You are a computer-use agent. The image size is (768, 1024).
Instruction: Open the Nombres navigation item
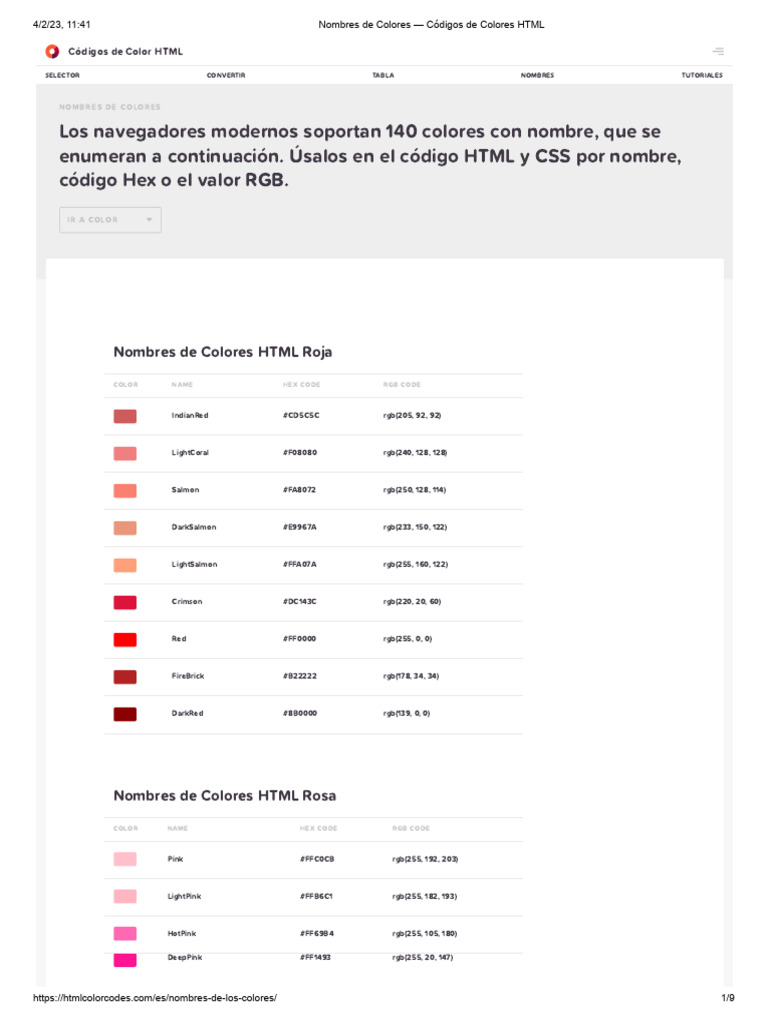537,75
